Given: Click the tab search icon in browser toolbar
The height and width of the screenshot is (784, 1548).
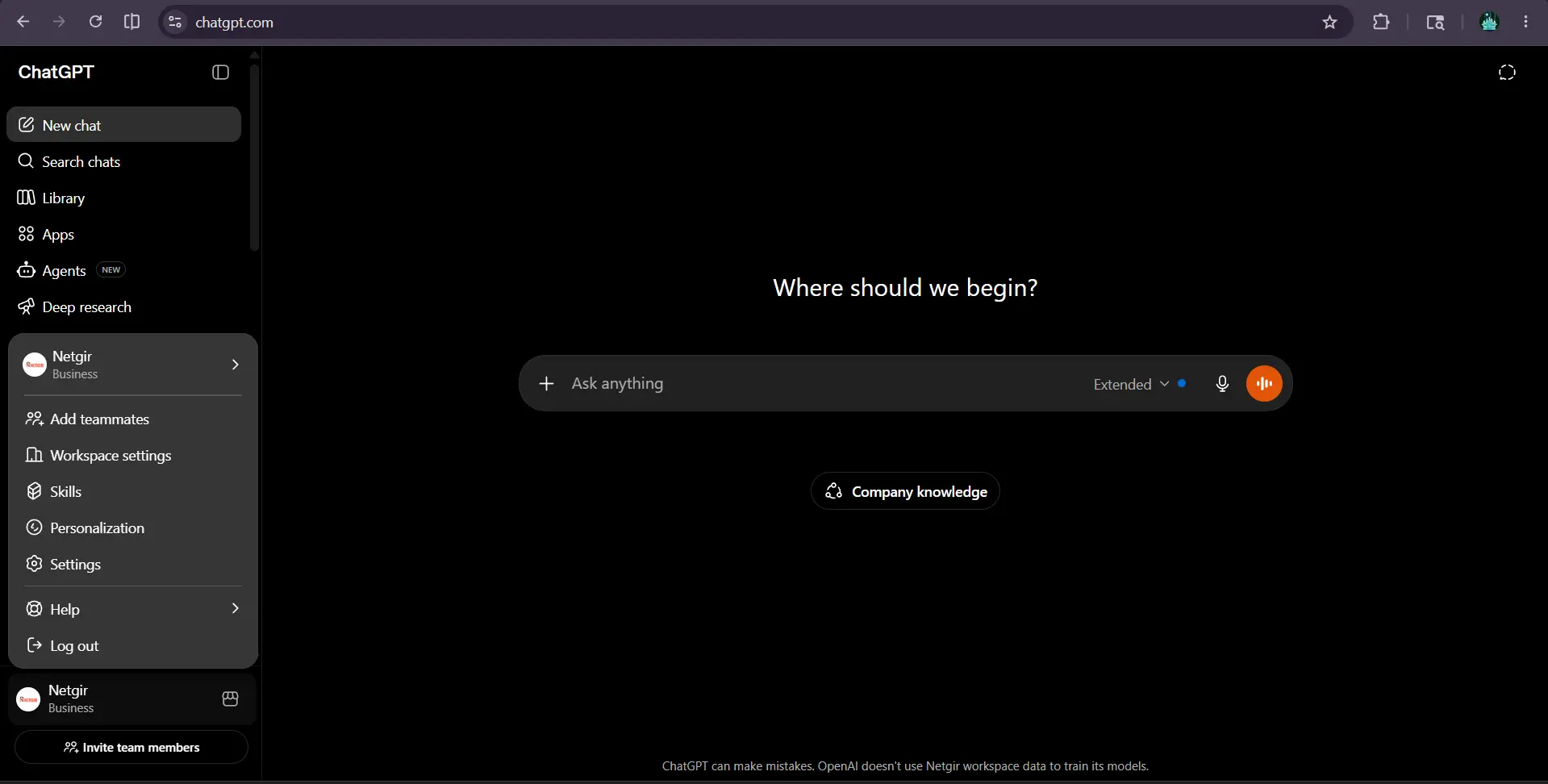Looking at the screenshot, I should (x=1435, y=22).
